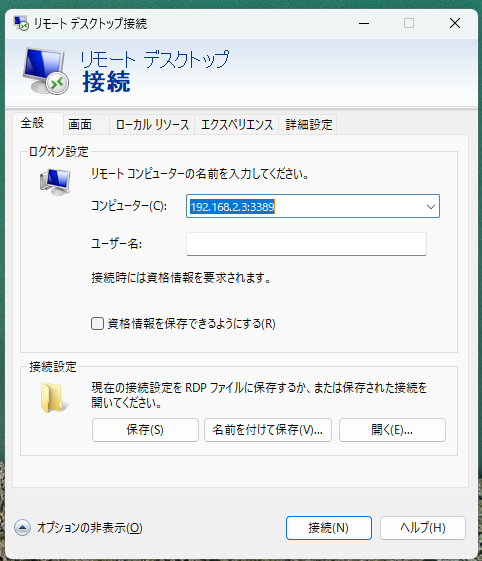
Task: Expand the コンピューター address dropdown arrow
Action: [431, 206]
